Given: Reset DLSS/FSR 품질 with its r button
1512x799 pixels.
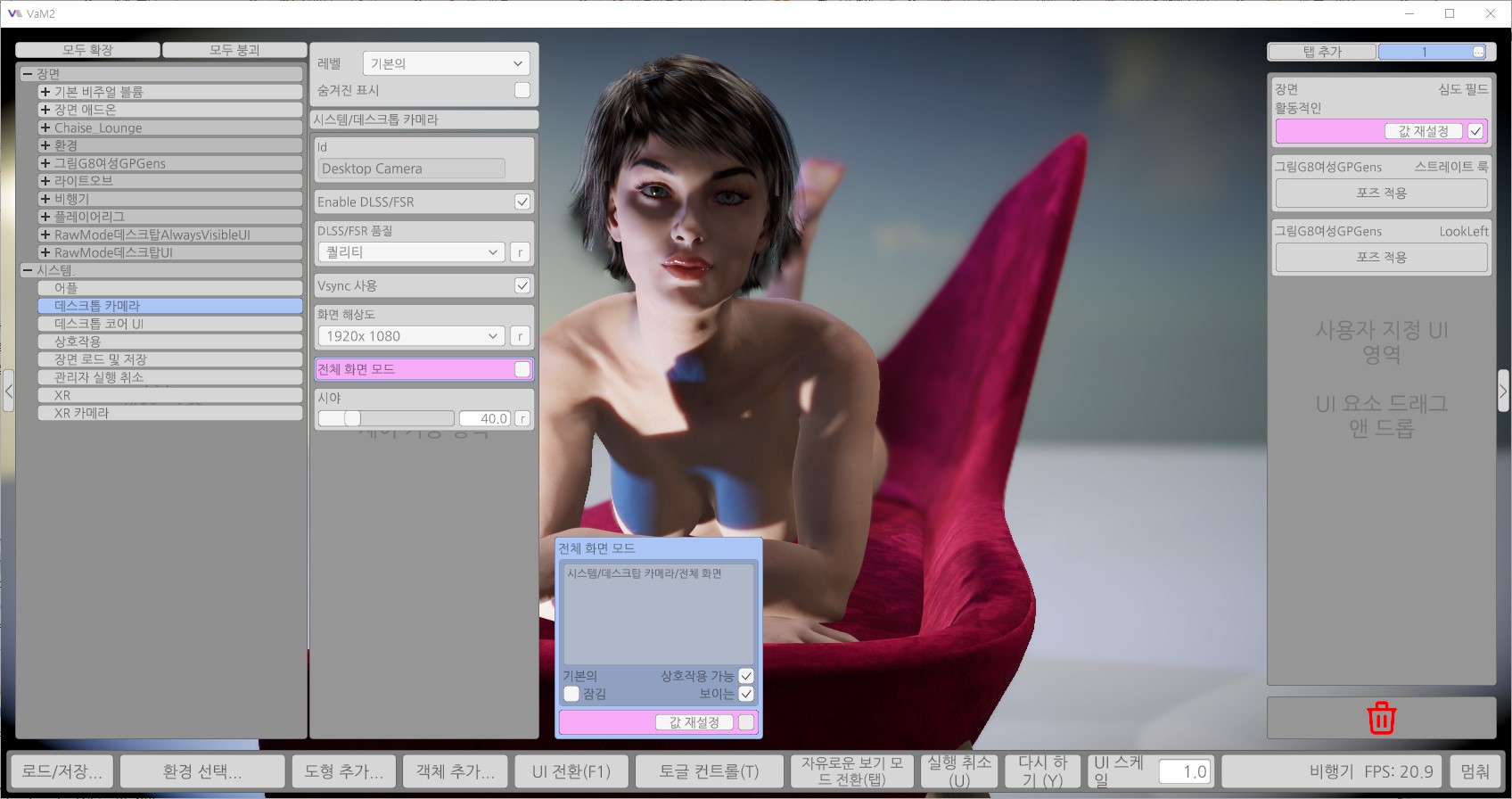Looking at the screenshot, I should [521, 252].
